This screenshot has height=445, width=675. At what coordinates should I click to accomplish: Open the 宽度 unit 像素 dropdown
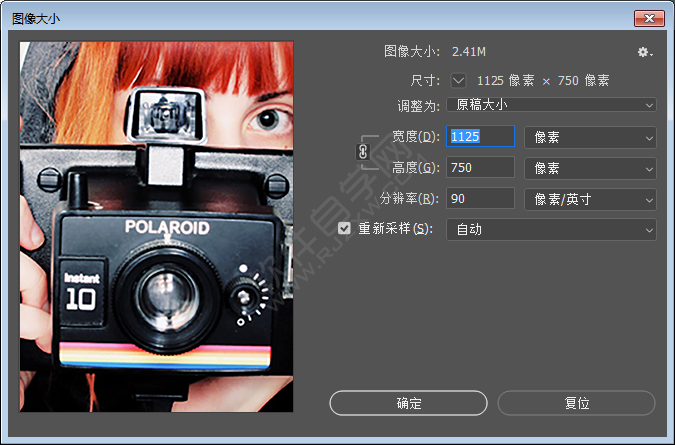click(x=590, y=137)
